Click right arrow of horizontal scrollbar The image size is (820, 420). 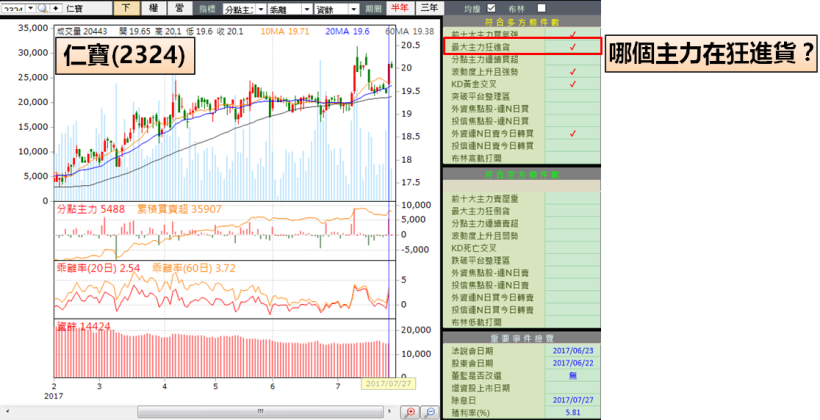(392, 411)
